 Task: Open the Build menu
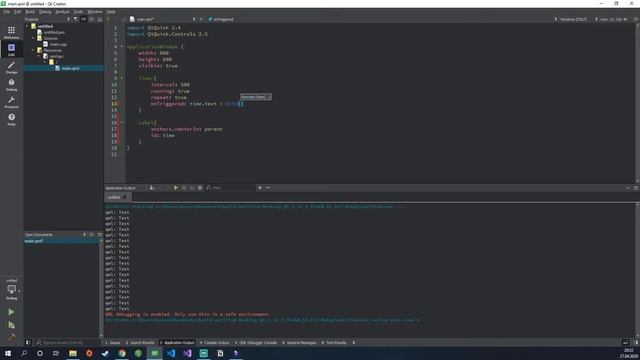pyautogui.click(x=30, y=12)
